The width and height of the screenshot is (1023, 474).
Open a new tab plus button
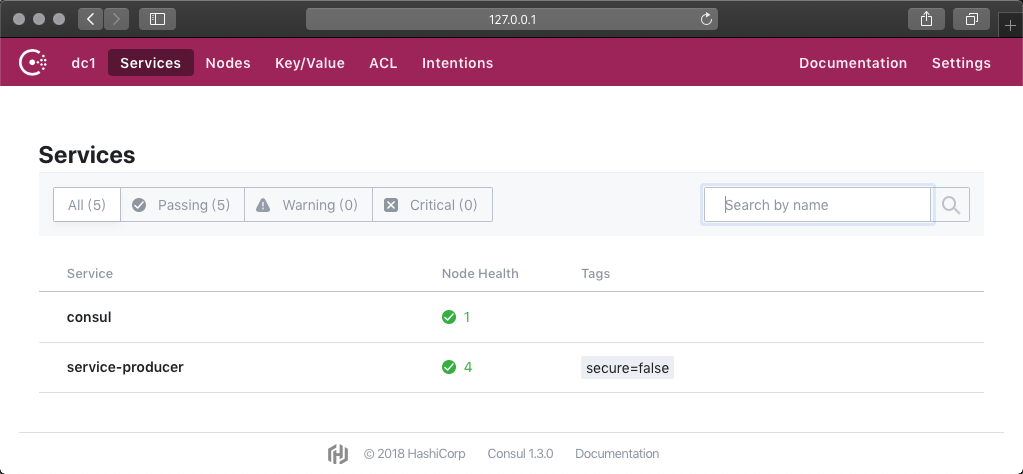click(1009, 25)
